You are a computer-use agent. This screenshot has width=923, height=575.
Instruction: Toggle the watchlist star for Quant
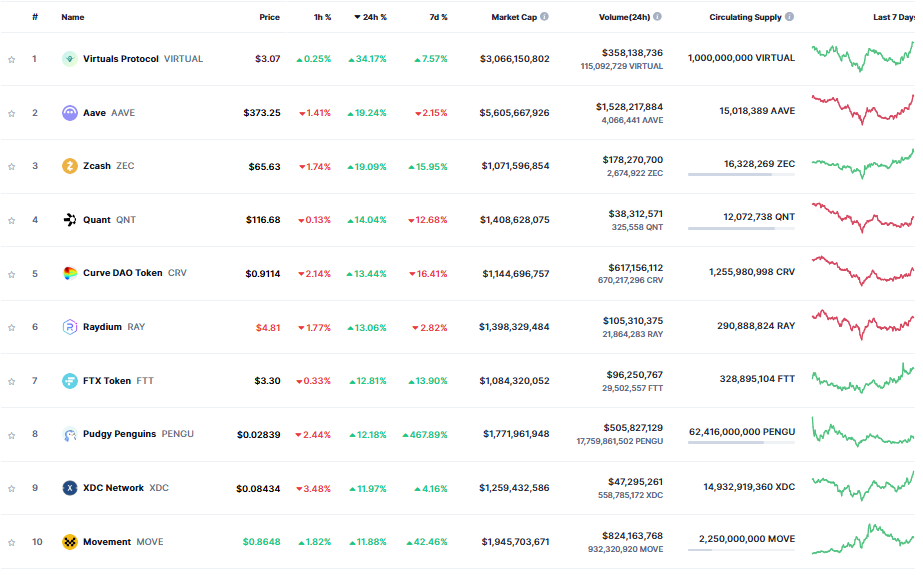tap(11, 221)
